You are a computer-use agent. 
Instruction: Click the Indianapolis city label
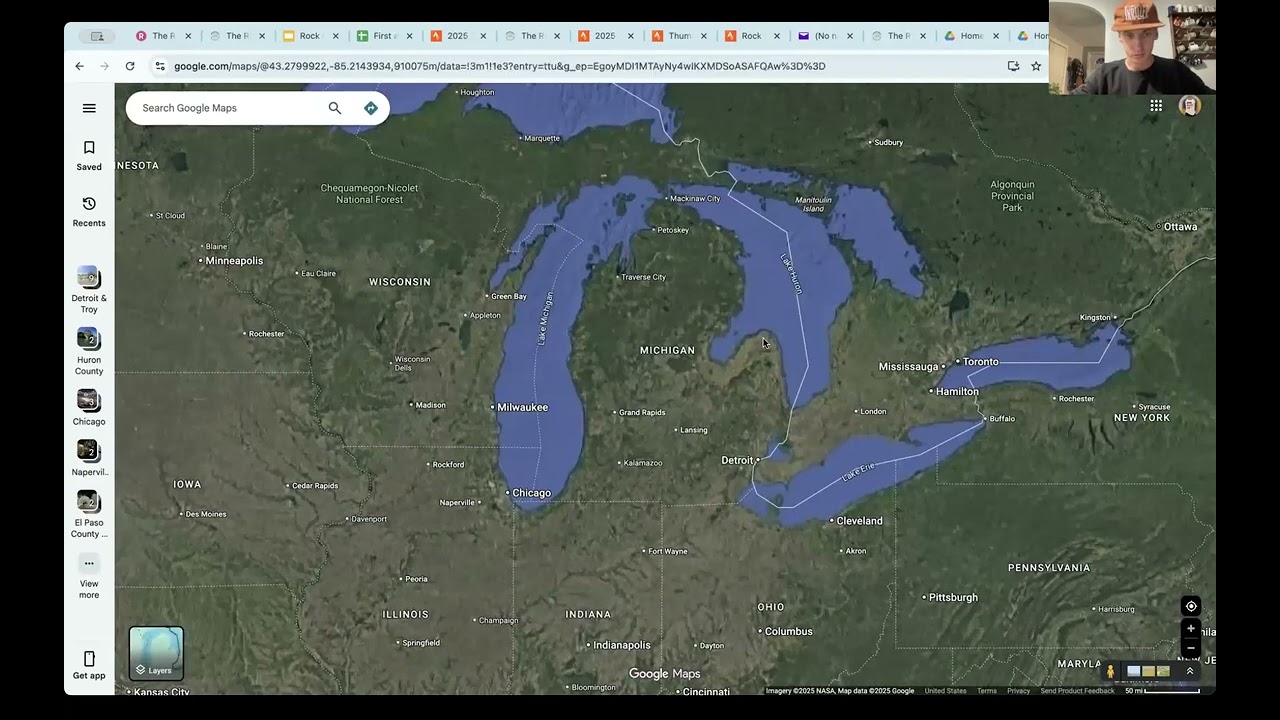click(x=621, y=646)
